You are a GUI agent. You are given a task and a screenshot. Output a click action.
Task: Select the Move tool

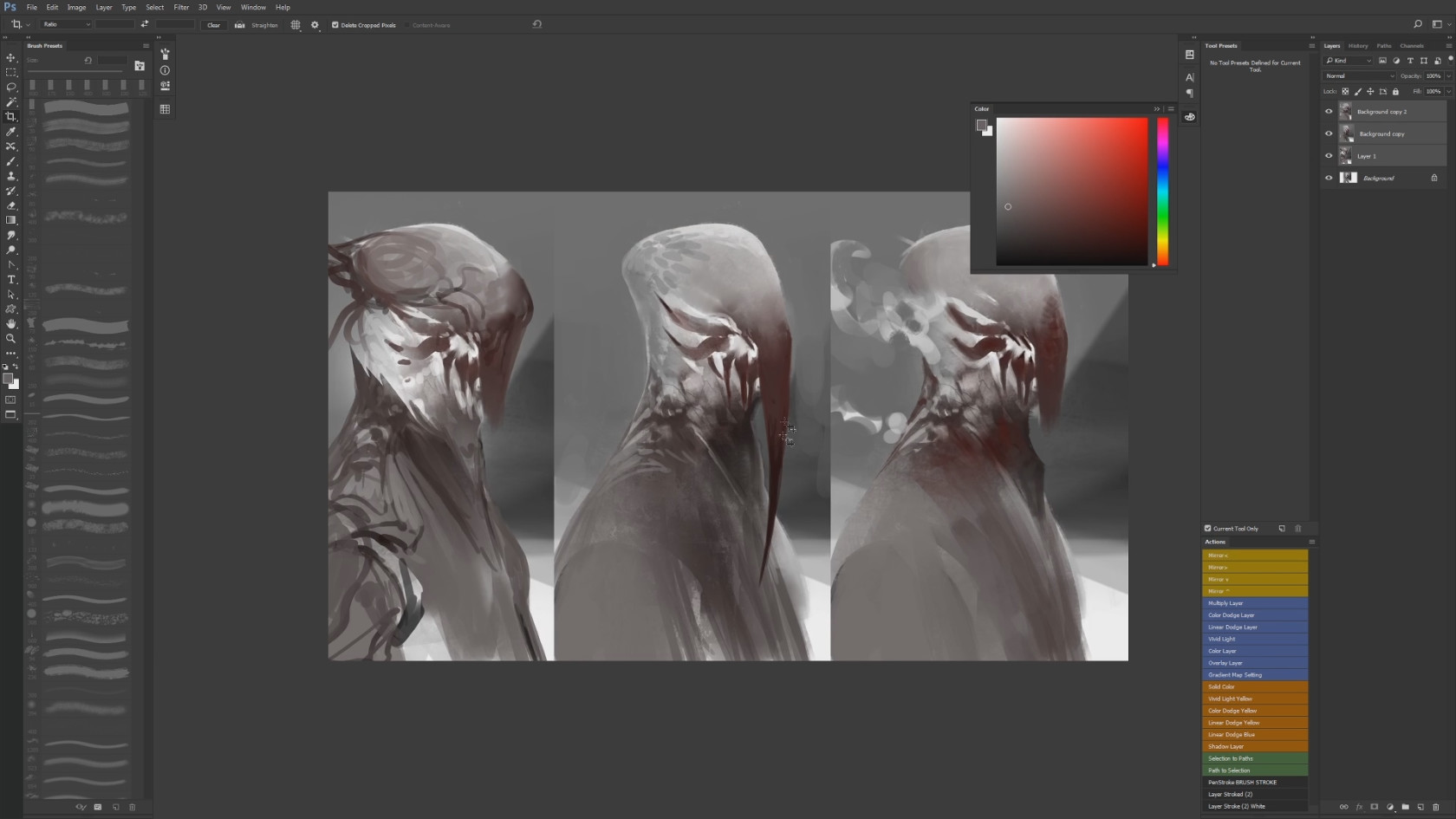(x=11, y=58)
